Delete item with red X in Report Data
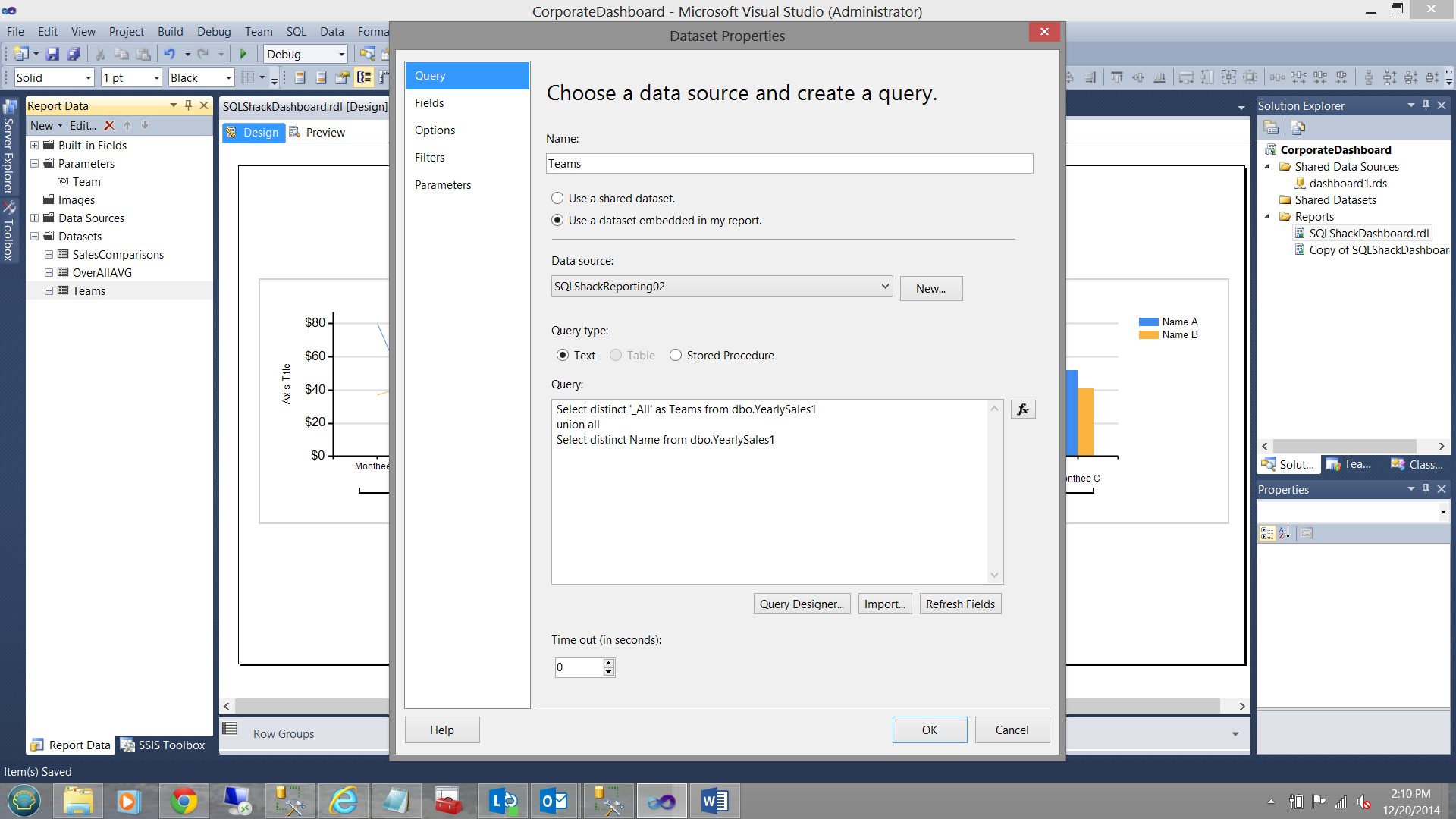Viewport: 1456px width, 819px height. tap(109, 126)
